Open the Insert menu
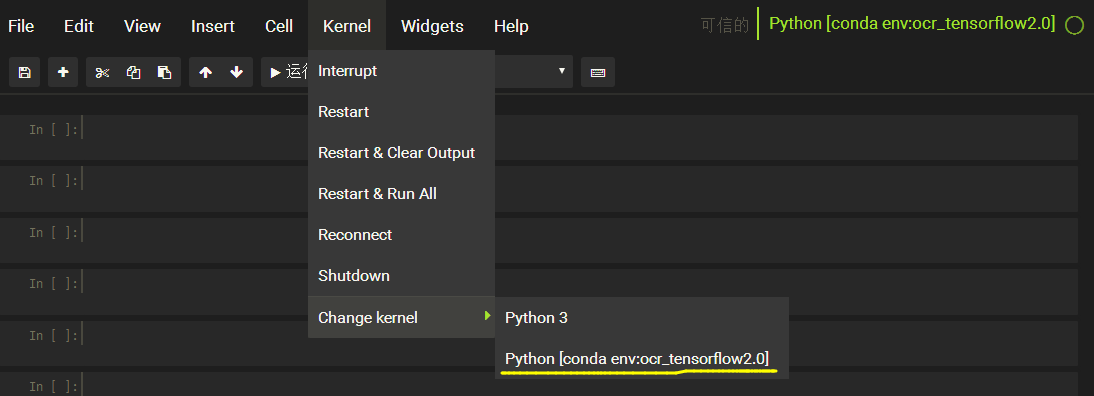 coord(213,26)
